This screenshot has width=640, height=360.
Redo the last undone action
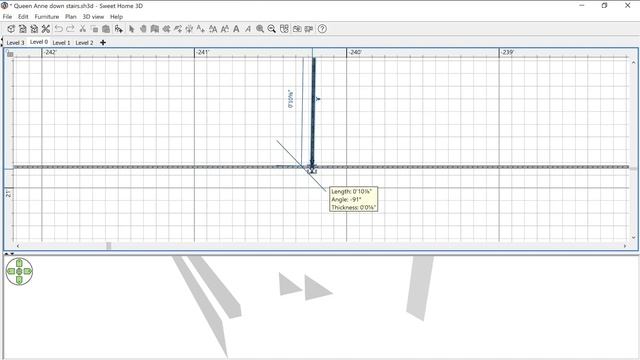70,29
